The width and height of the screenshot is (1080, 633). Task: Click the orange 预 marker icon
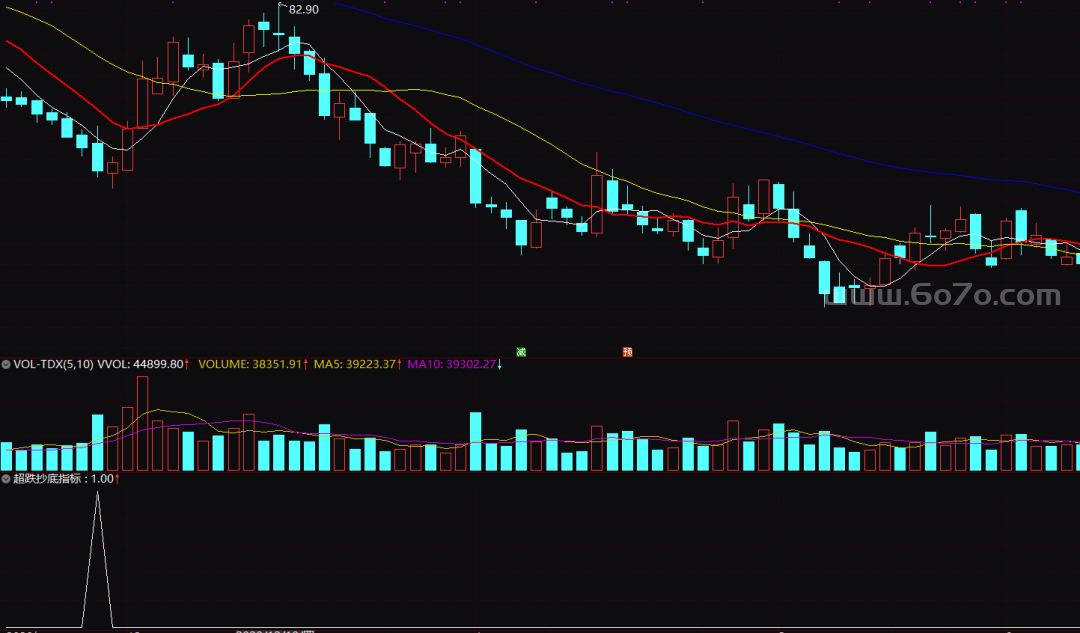(x=628, y=352)
